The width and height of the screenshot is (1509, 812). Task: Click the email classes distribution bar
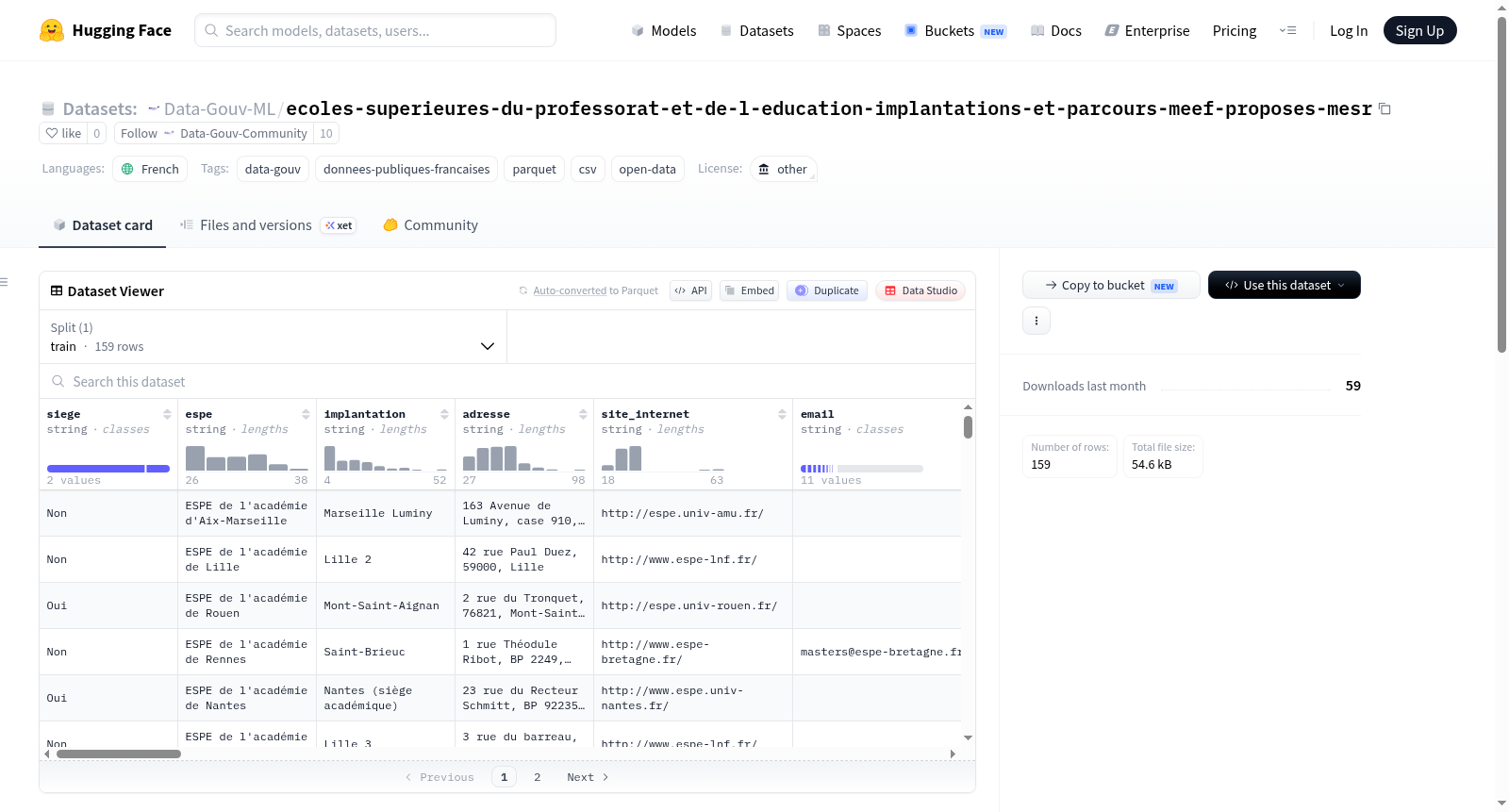pyautogui.click(x=862, y=469)
